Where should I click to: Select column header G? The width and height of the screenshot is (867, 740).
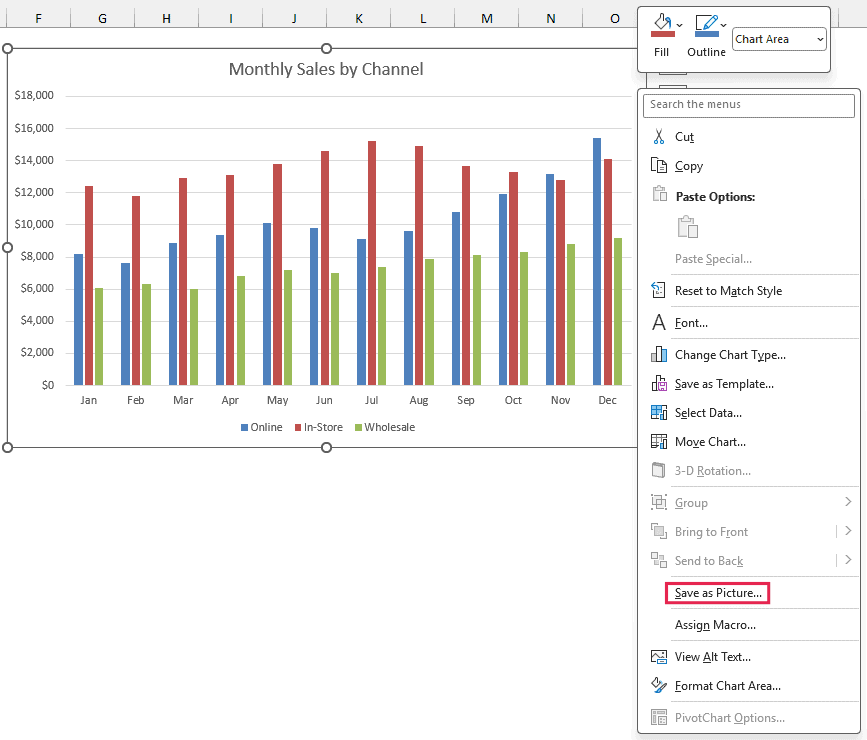tap(102, 18)
